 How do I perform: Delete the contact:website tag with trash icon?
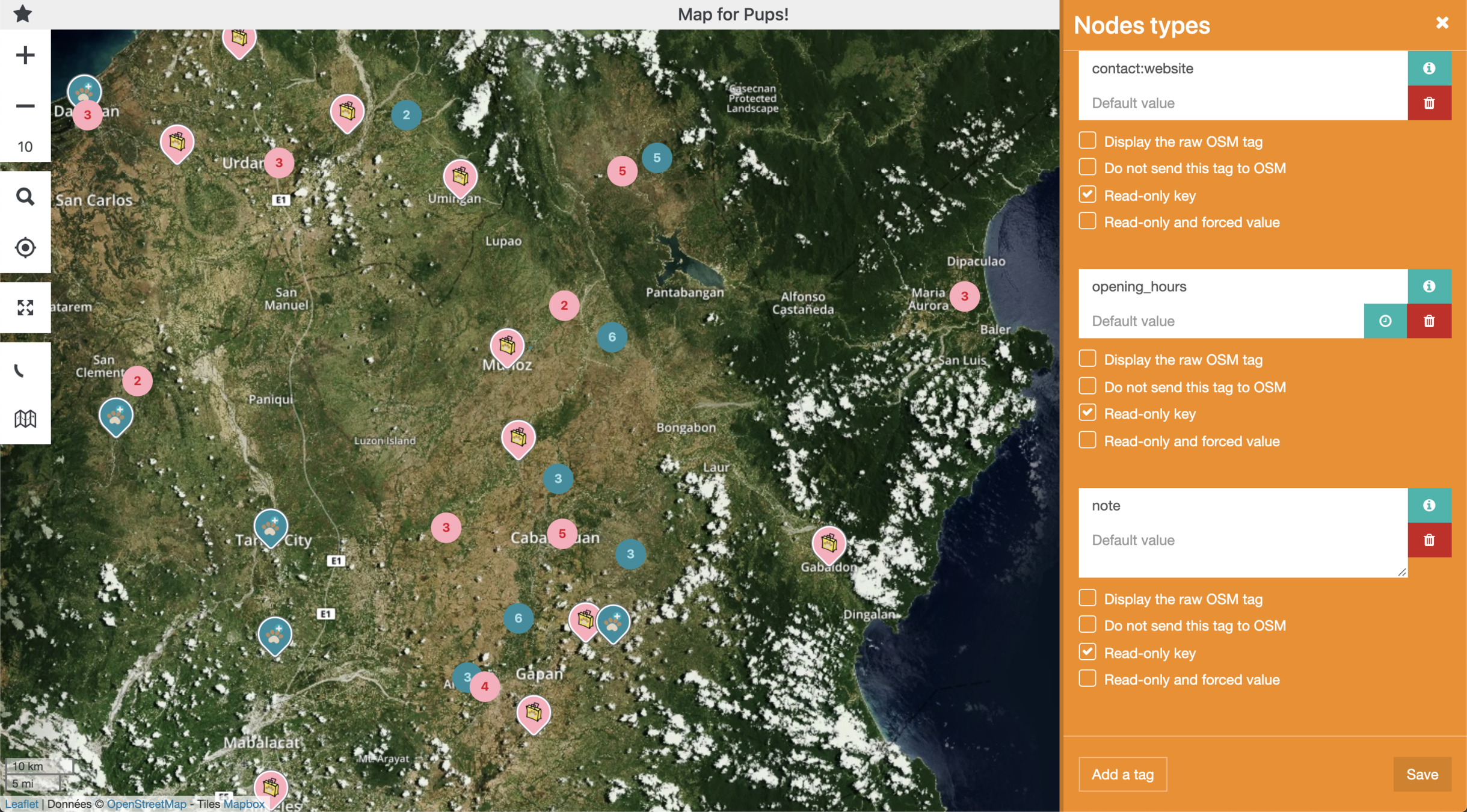click(1429, 103)
